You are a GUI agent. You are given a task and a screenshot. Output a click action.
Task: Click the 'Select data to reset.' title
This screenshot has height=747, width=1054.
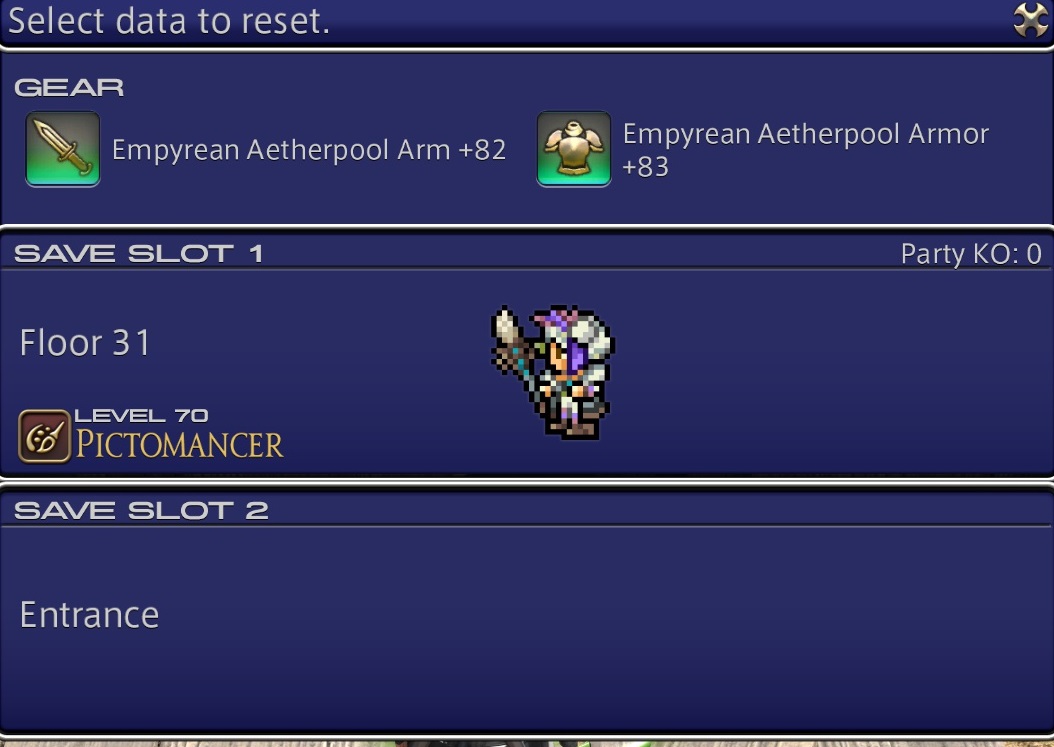click(169, 21)
